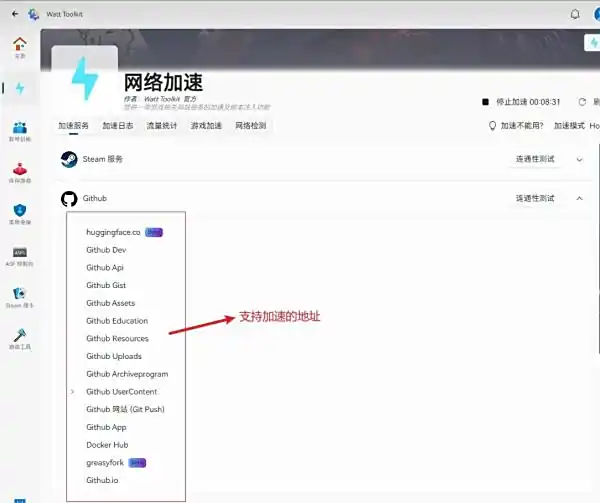The image size is (600, 503).
Task: Click the lightbulb help icon
Action: point(492,126)
